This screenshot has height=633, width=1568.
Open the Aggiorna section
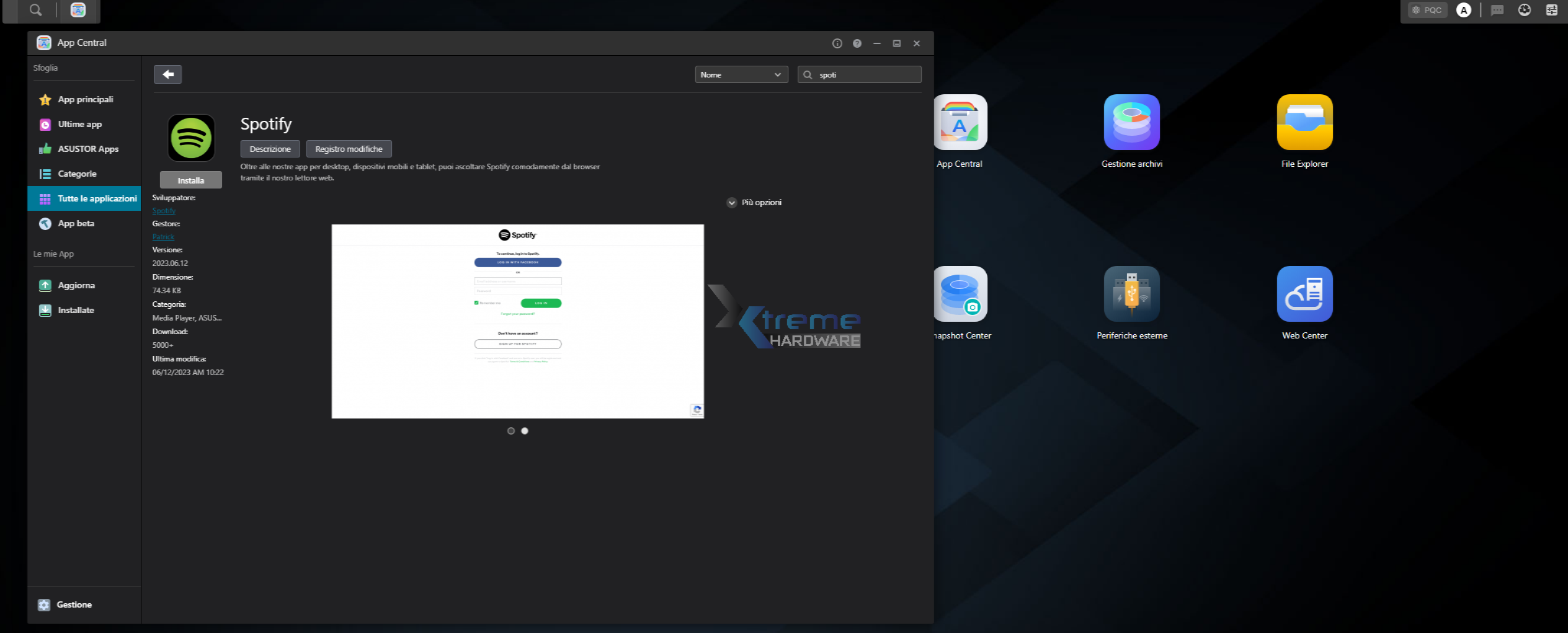tap(84, 285)
